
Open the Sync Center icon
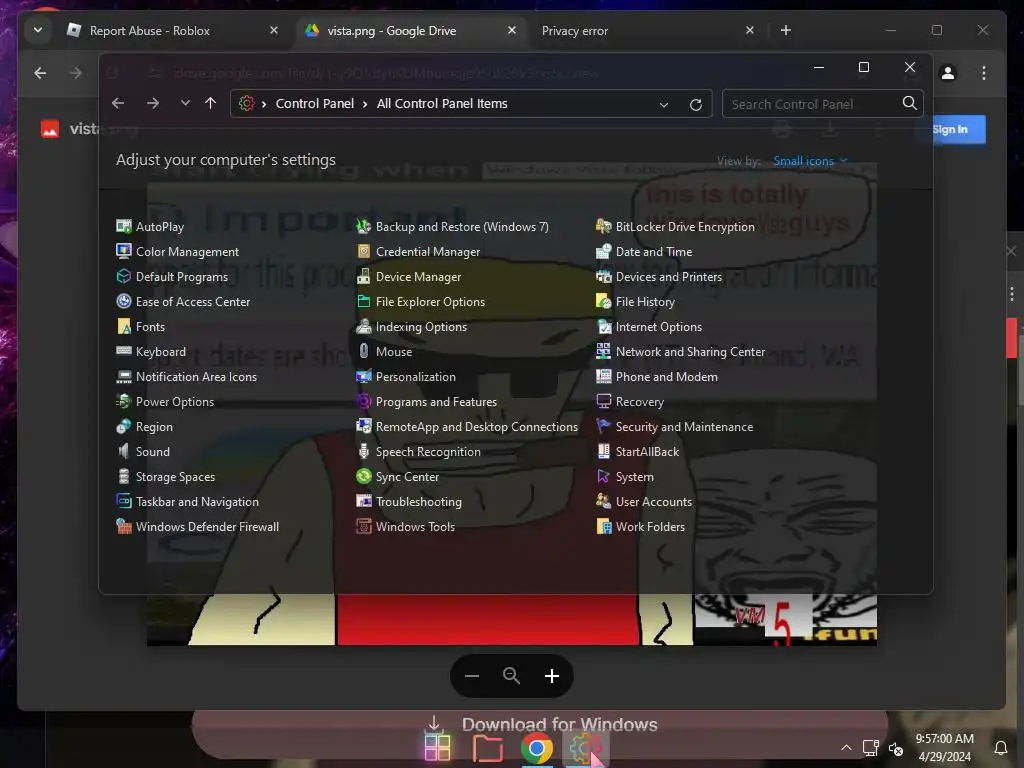click(364, 477)
